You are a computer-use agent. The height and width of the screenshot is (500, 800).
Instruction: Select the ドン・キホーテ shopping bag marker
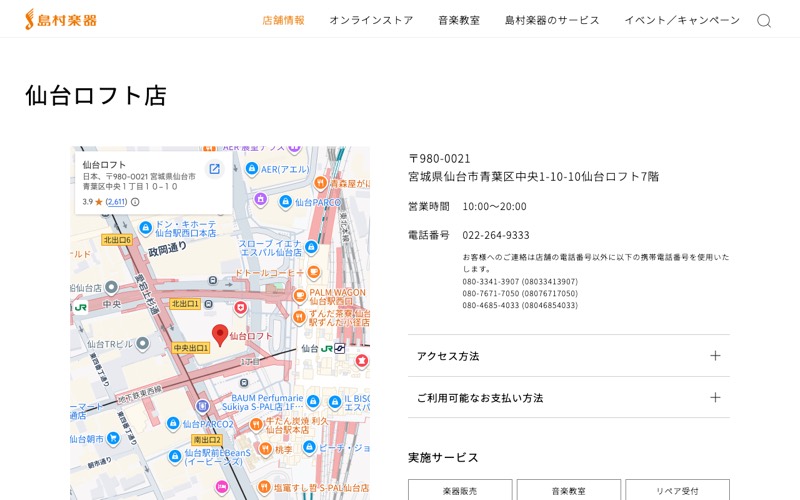tap(145, 228)
